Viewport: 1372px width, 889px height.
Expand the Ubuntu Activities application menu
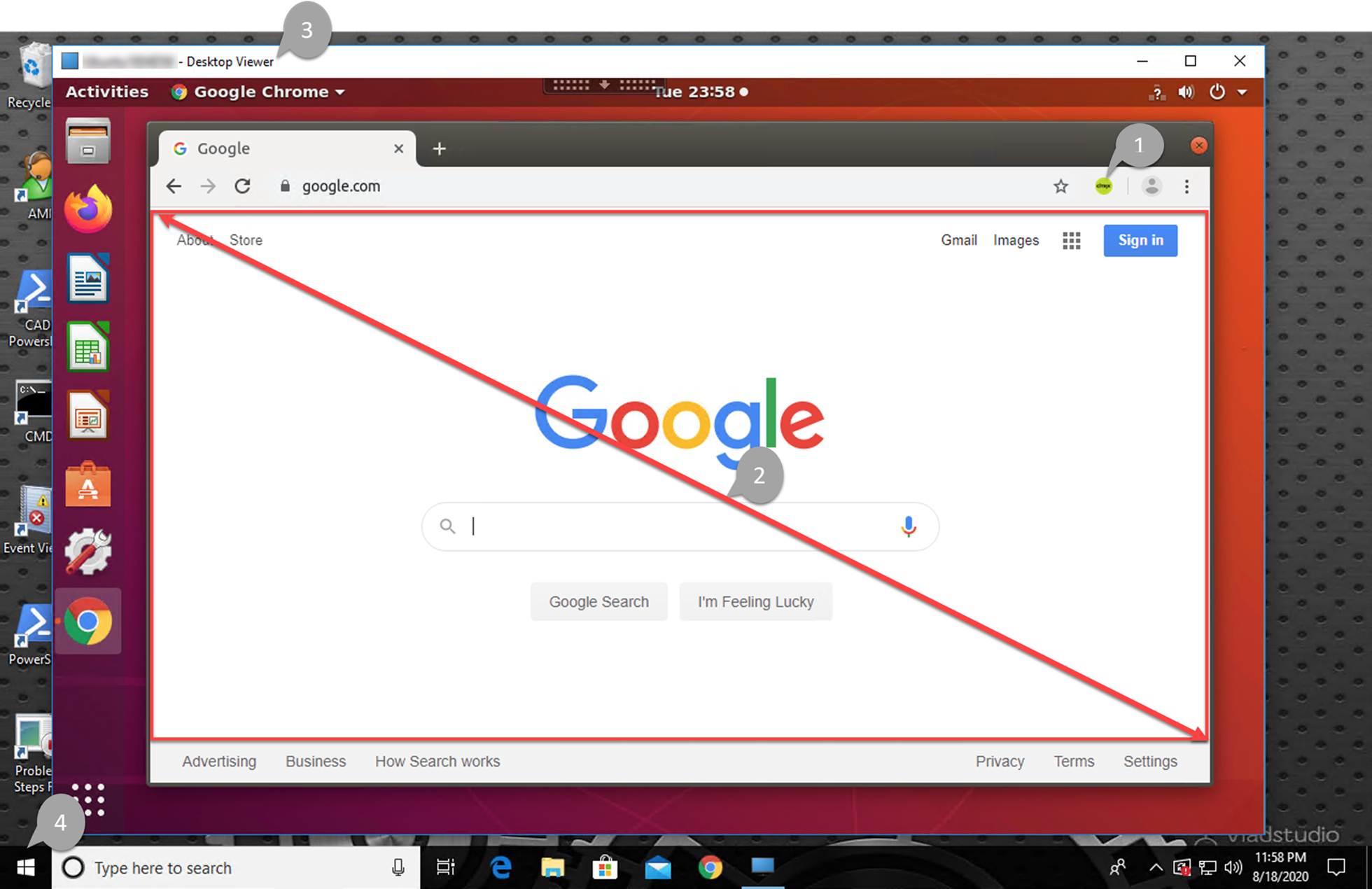(x=108, y=91)
